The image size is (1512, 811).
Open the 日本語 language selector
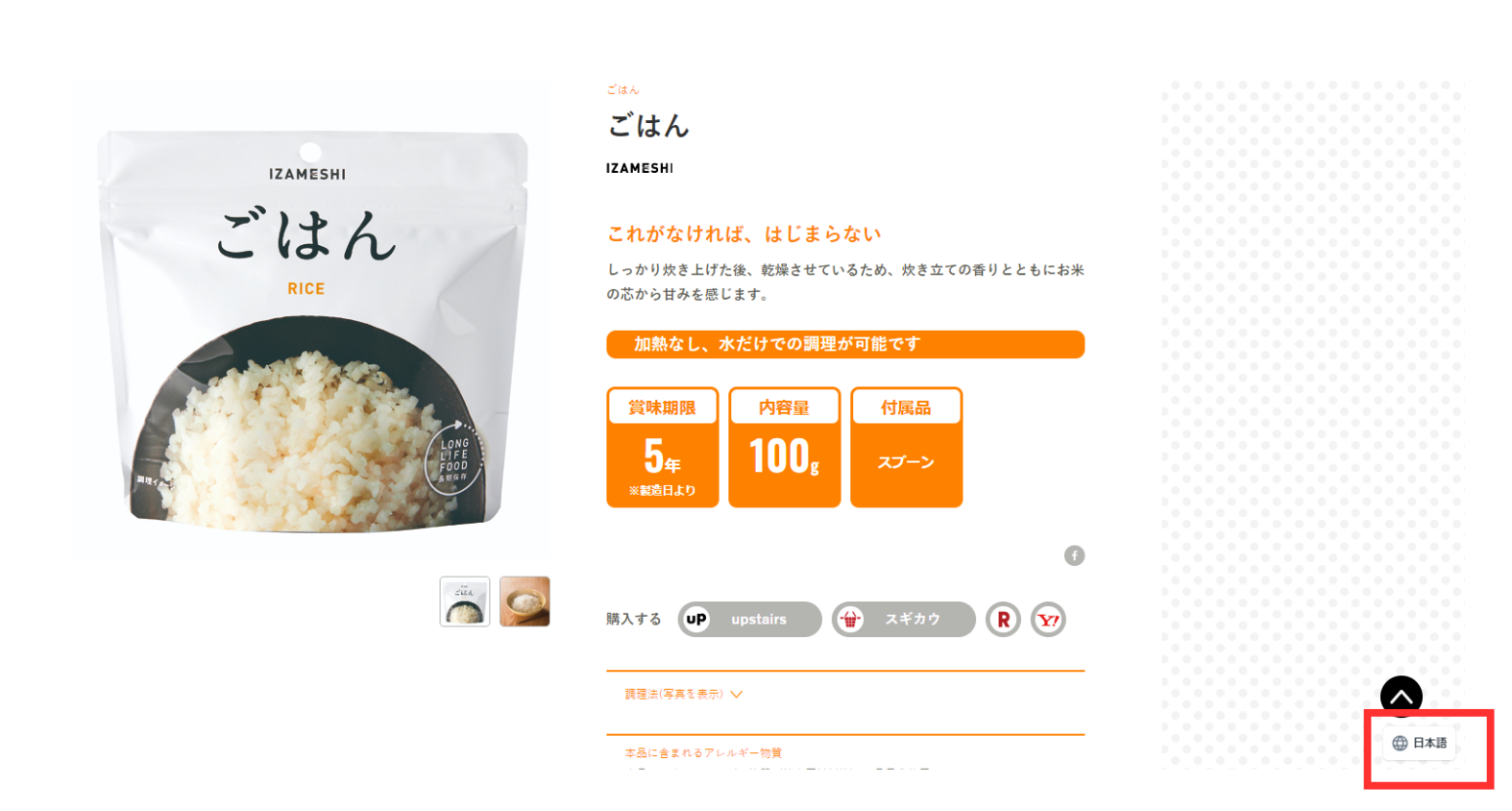pos(1420,743)
